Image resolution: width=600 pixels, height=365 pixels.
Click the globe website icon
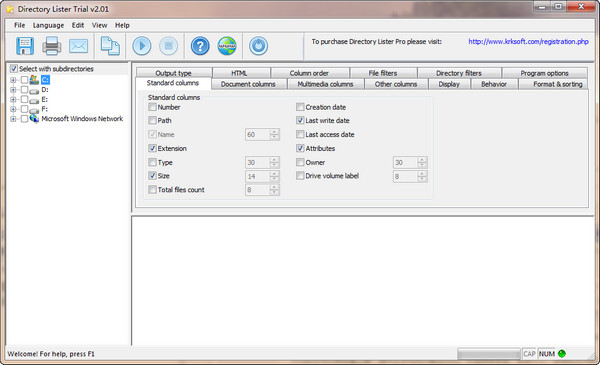pyautogui.click(x=227, y=46)
